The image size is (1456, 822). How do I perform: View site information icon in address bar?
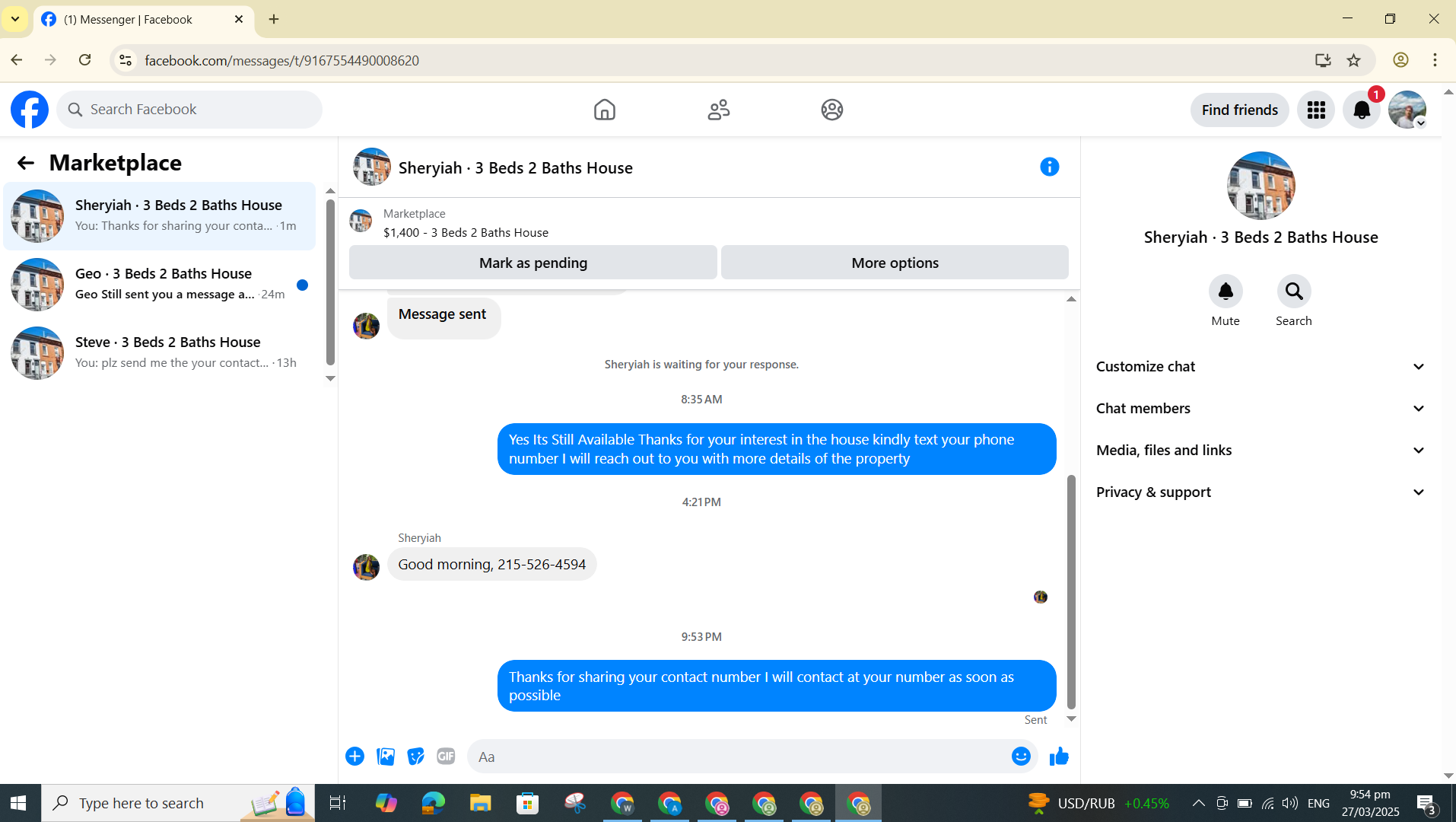pos(126,60)
